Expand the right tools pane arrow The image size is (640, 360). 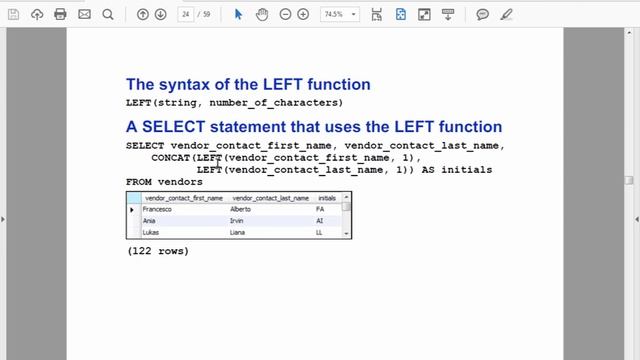637,219
